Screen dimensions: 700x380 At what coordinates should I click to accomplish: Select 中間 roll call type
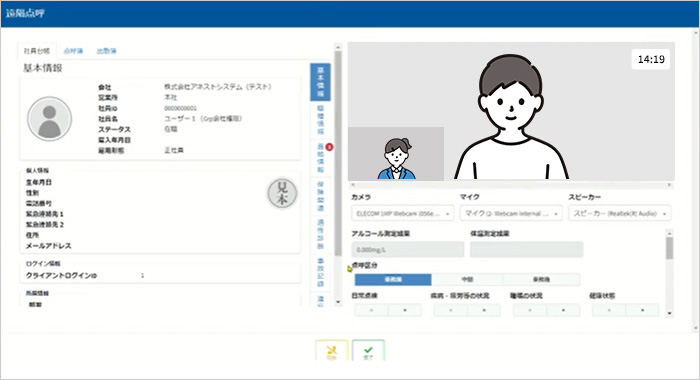click(467, 280)
